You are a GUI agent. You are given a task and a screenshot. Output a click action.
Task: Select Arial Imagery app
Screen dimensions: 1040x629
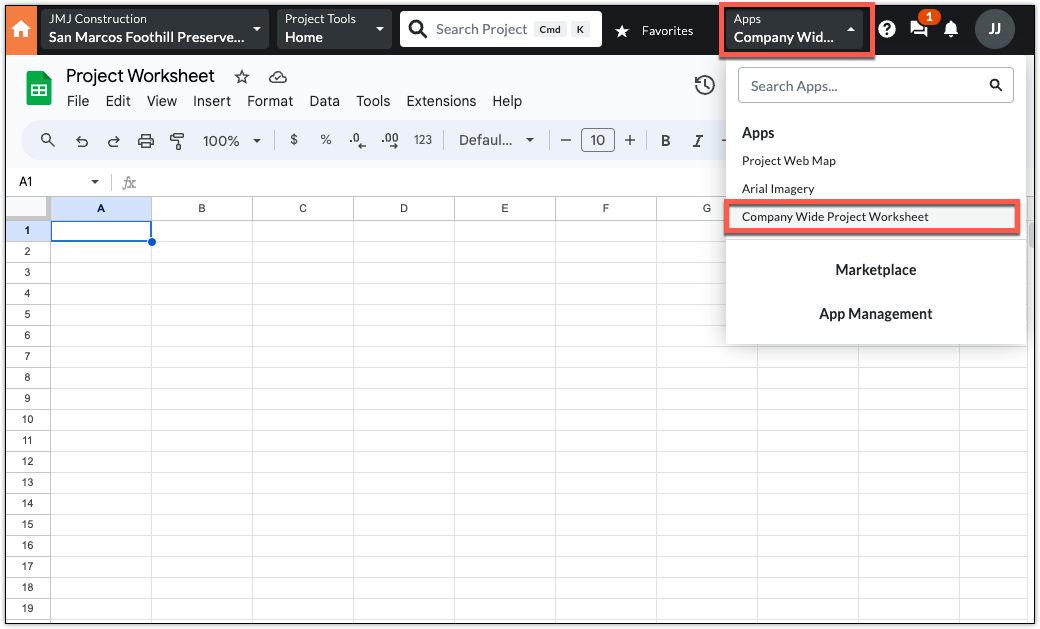pyautogui.click(x=778, y=188)
